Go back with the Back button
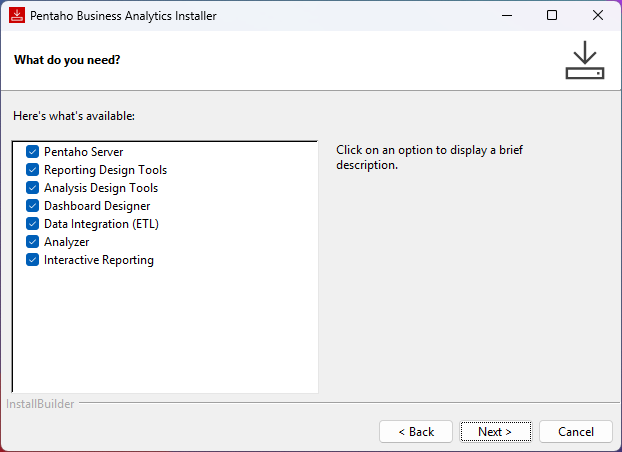622x452 pixels. [x=416, y=432]
